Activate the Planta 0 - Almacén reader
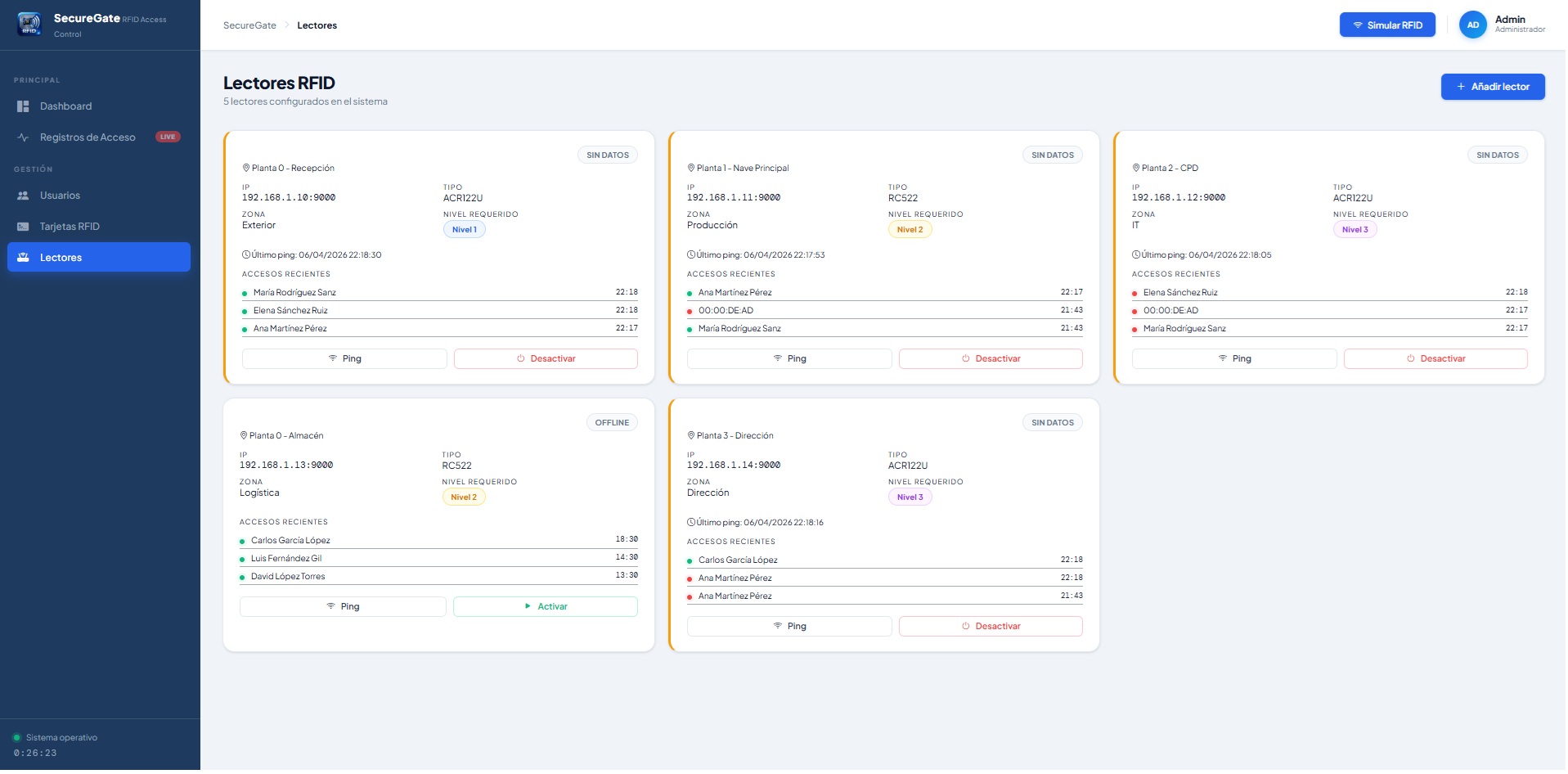This screenshot has height=774, width=1568. (545, 606)
